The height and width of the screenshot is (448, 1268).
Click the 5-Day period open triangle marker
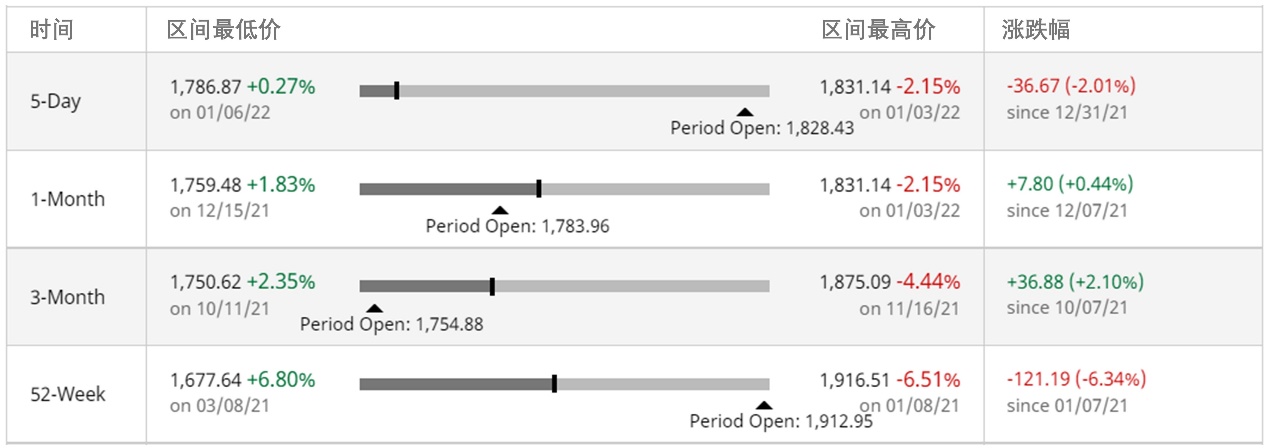pyautogui.click(x=743, y=113)
